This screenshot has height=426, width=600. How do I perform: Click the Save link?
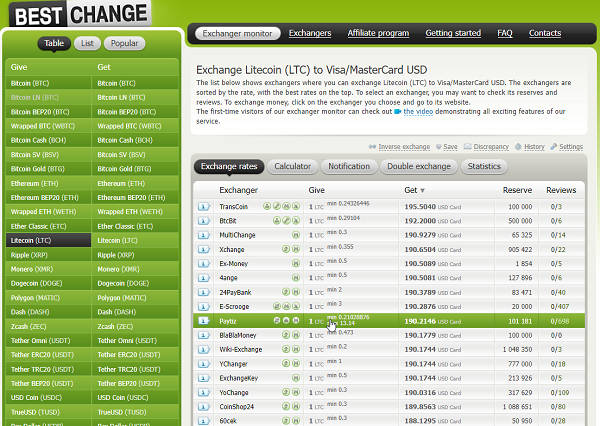tap(450, 147)
